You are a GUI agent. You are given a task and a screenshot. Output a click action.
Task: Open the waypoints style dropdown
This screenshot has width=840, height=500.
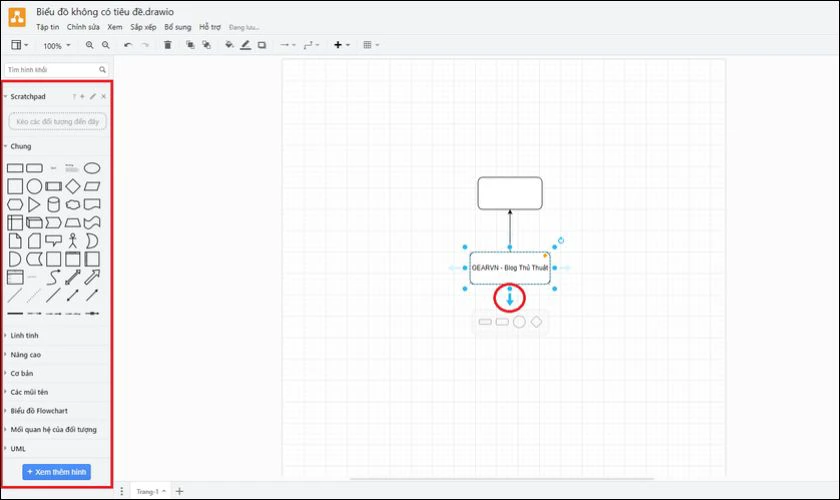(311, 45)
